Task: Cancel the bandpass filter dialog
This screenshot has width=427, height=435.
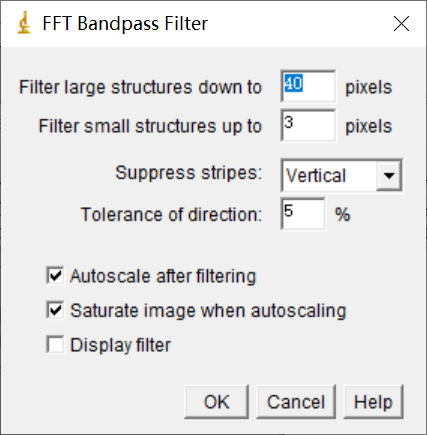Action: 296,402
